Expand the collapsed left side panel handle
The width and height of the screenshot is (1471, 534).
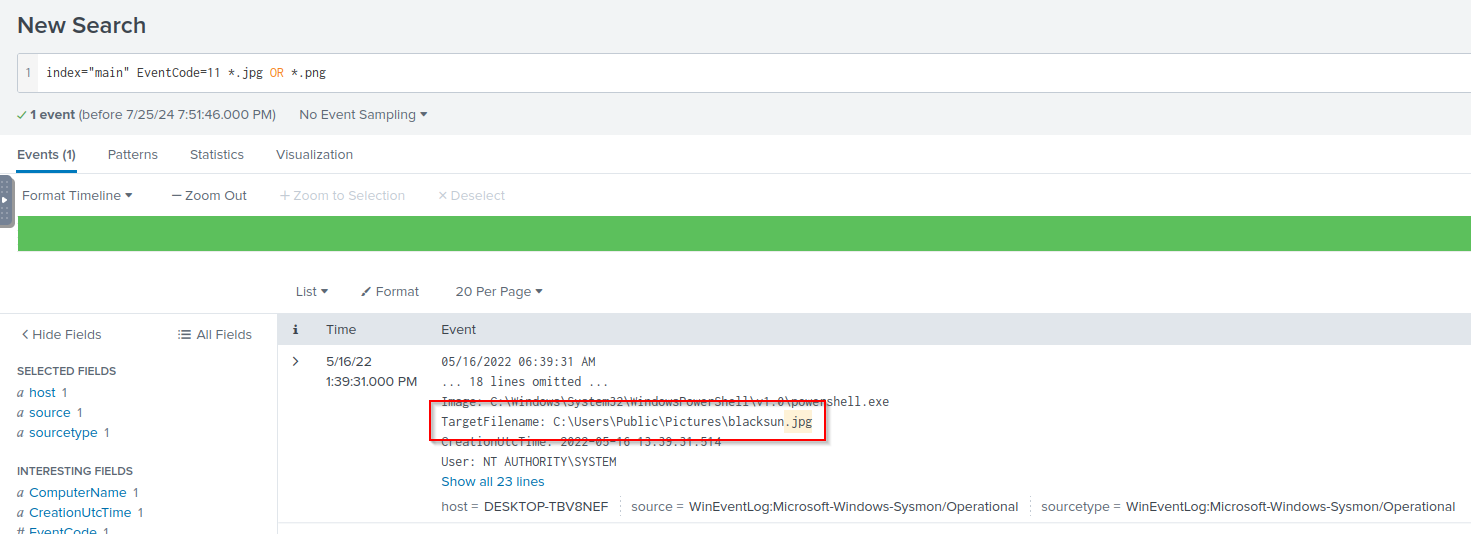(x=6, y=200)
